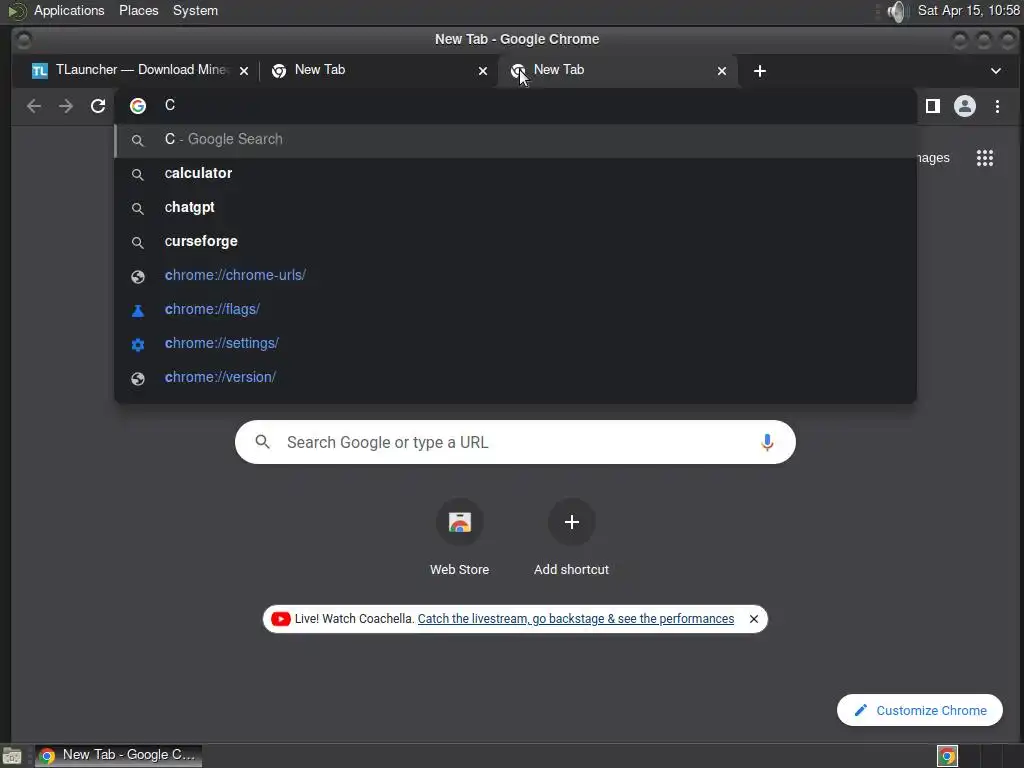Open the Chrome profile avatar
The width and height of the screenshot is (1024, 768).
(965, 106)
